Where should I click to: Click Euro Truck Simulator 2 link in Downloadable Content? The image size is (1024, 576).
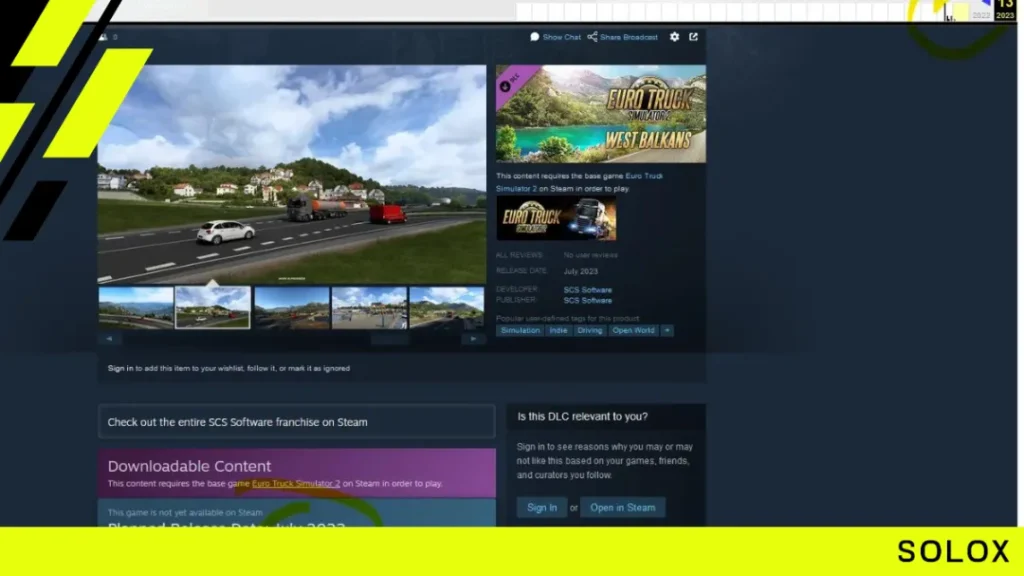(296, 484)
